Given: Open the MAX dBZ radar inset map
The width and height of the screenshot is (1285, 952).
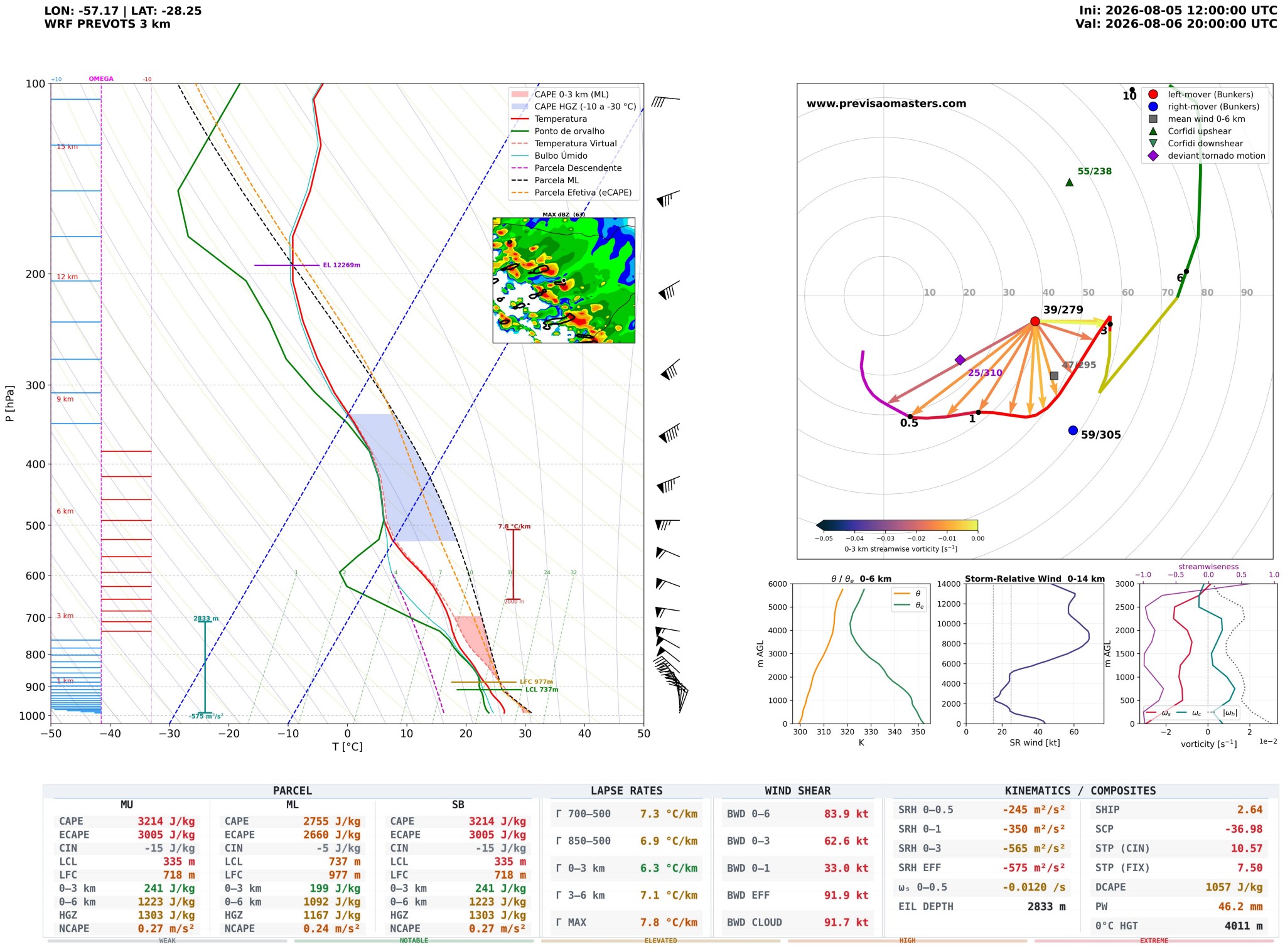Looking at the screenshot, I should [564, 280].
